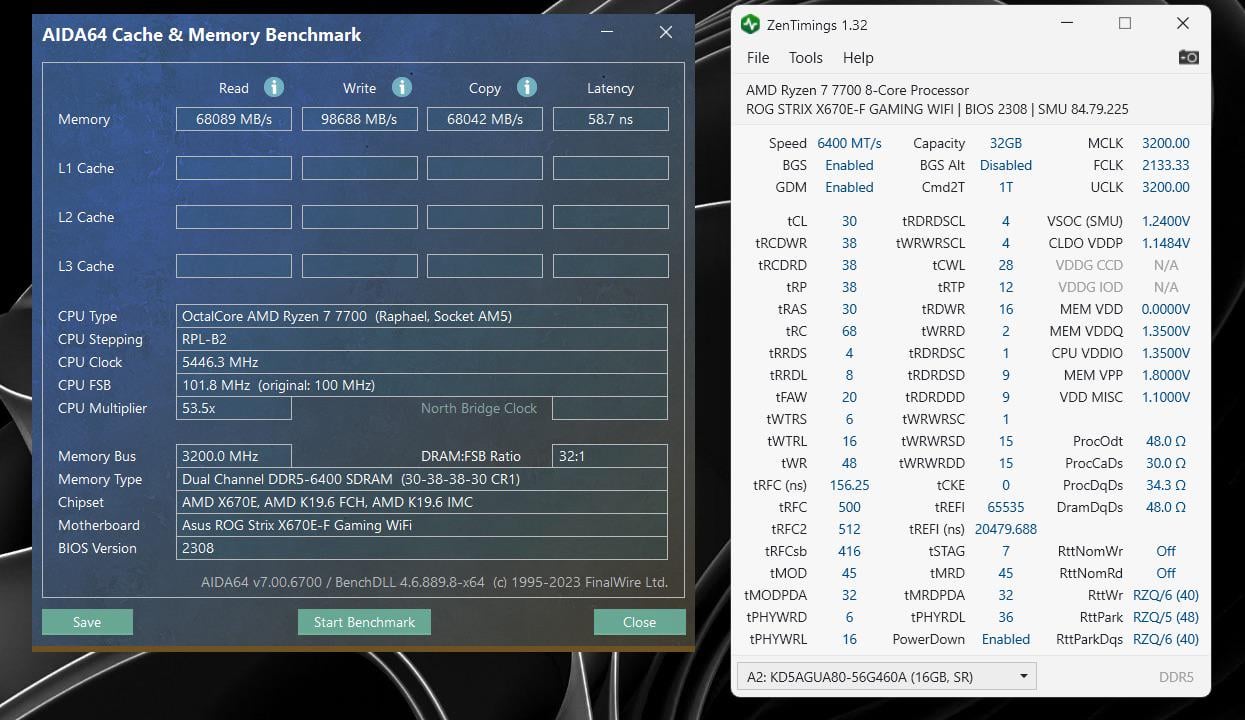
Task: Click the Cmd2T value 1T
Action: click(1005, 187)
